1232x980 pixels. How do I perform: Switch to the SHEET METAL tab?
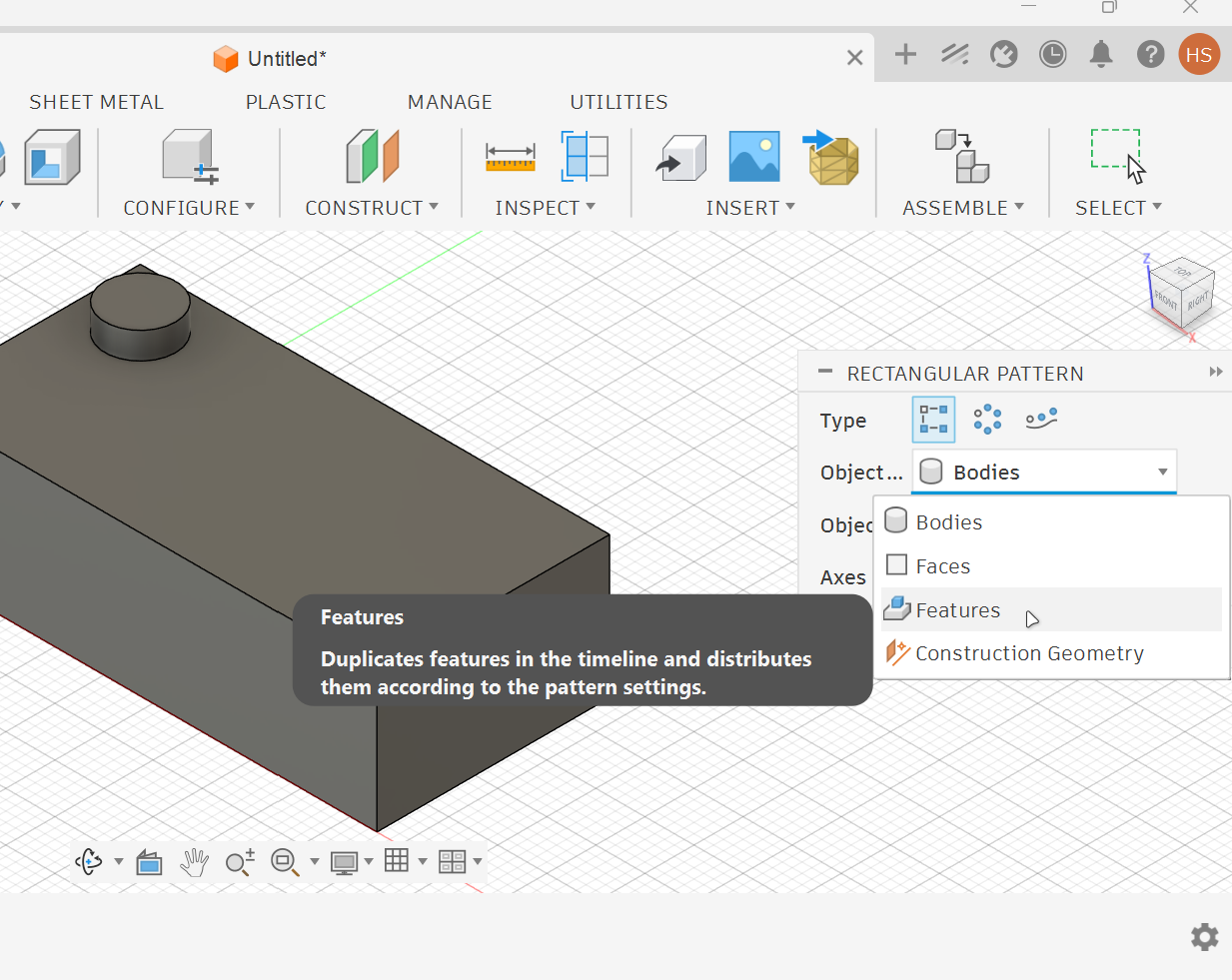(96, 102)
